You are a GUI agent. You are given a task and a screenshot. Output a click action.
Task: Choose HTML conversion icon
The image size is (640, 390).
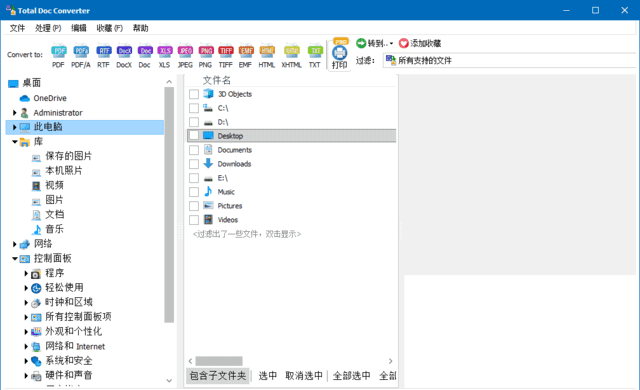click(267, 51)
